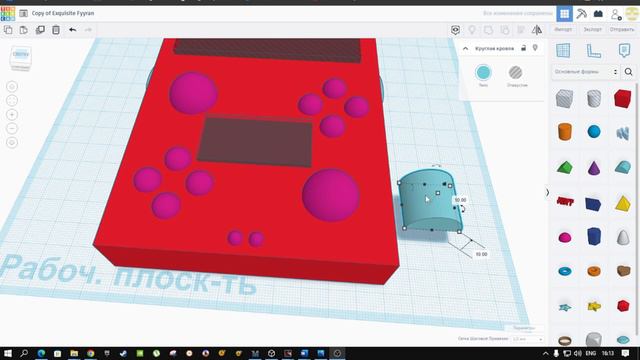Switch to 3D design grid view
Image resolution: width=640 pixels, height=360 pixels.
coord(564,14)
